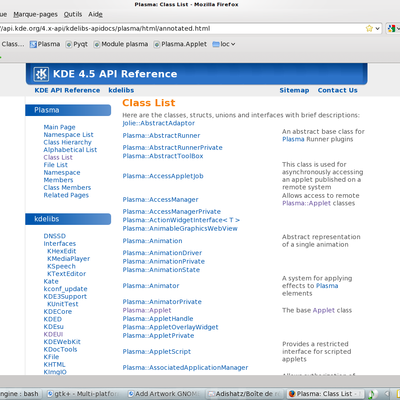Follow the kdelibs breadcrumb link
Image resolution: width=400 pixels, height=400 pixels.
[x=121, y=90]
